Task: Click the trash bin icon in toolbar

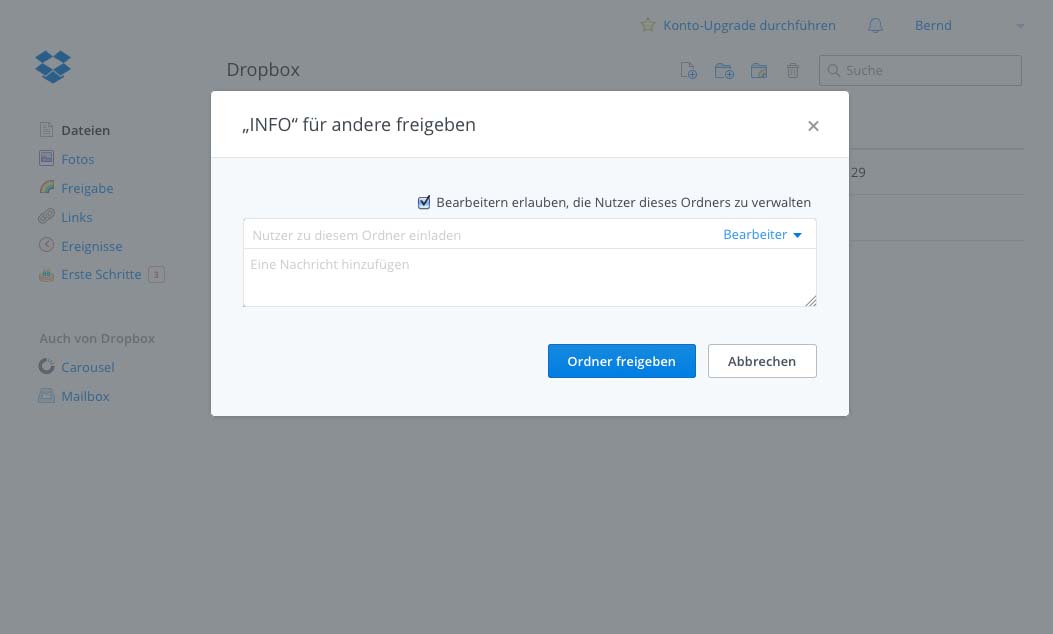Action: pyautogui.click(x=793, y=71)
